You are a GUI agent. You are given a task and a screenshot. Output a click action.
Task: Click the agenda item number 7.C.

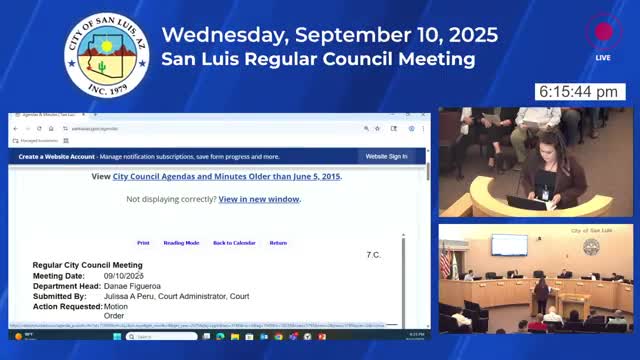373,255
